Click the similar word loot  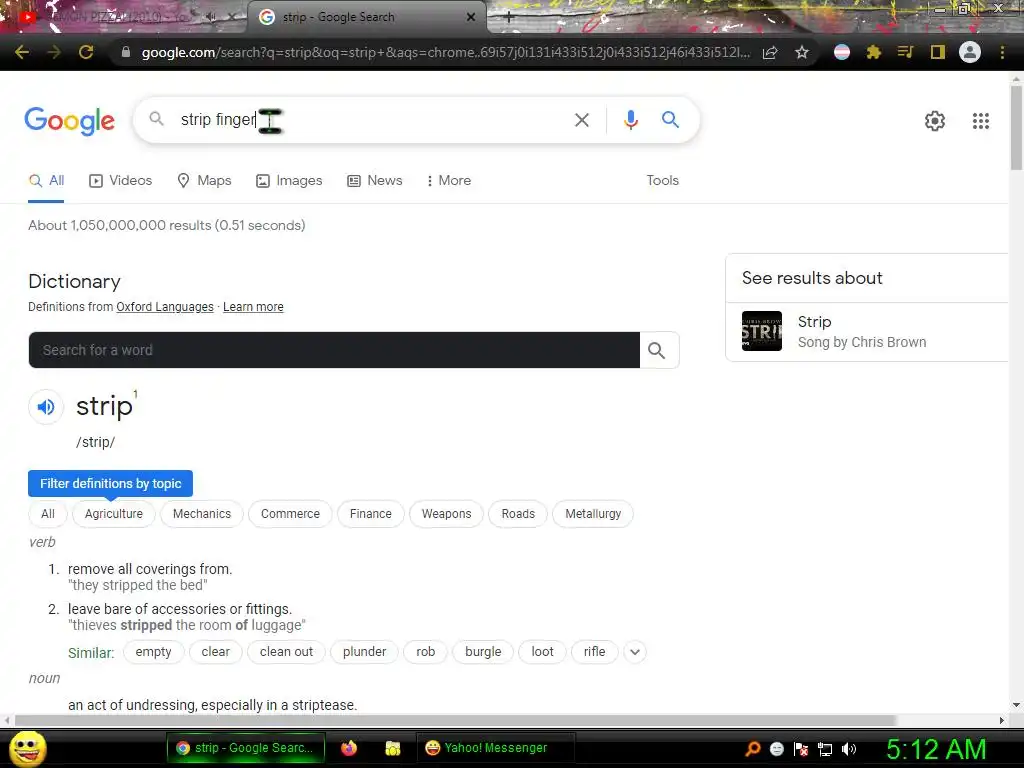point(542,652)
